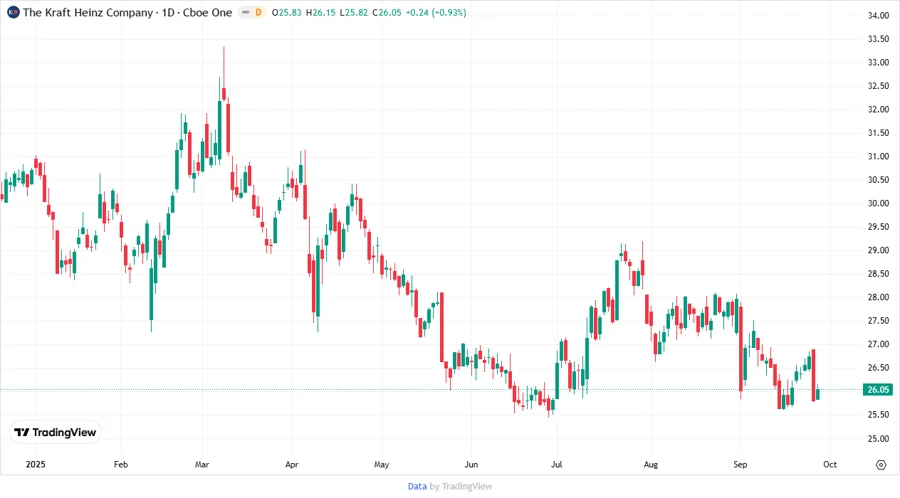Click the 32.00 price axis label
The height and width of the screenshot is (498, 900).
[x=878, y=110]
